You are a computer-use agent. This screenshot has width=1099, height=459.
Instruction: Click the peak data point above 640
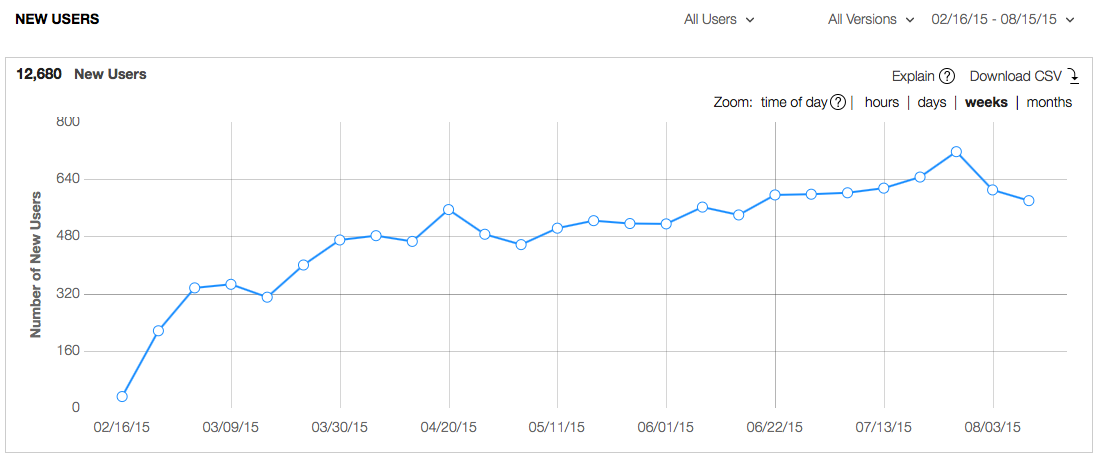pyautogui.click(x=956, y=152)
